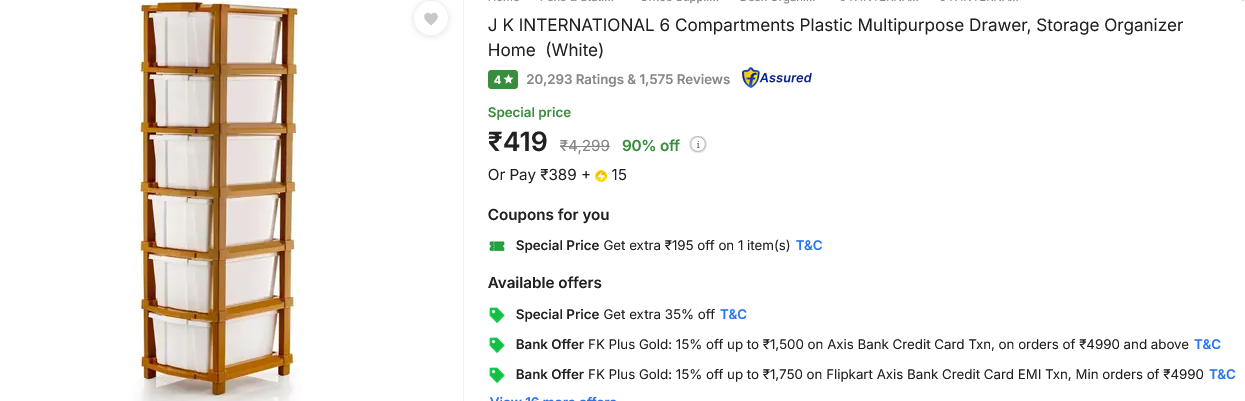Open T&C for ₹1,750 Flipkart Axis EMI offer
Screen dimensions: 1245x401
pyautogui.click(x=1222, y=374)
